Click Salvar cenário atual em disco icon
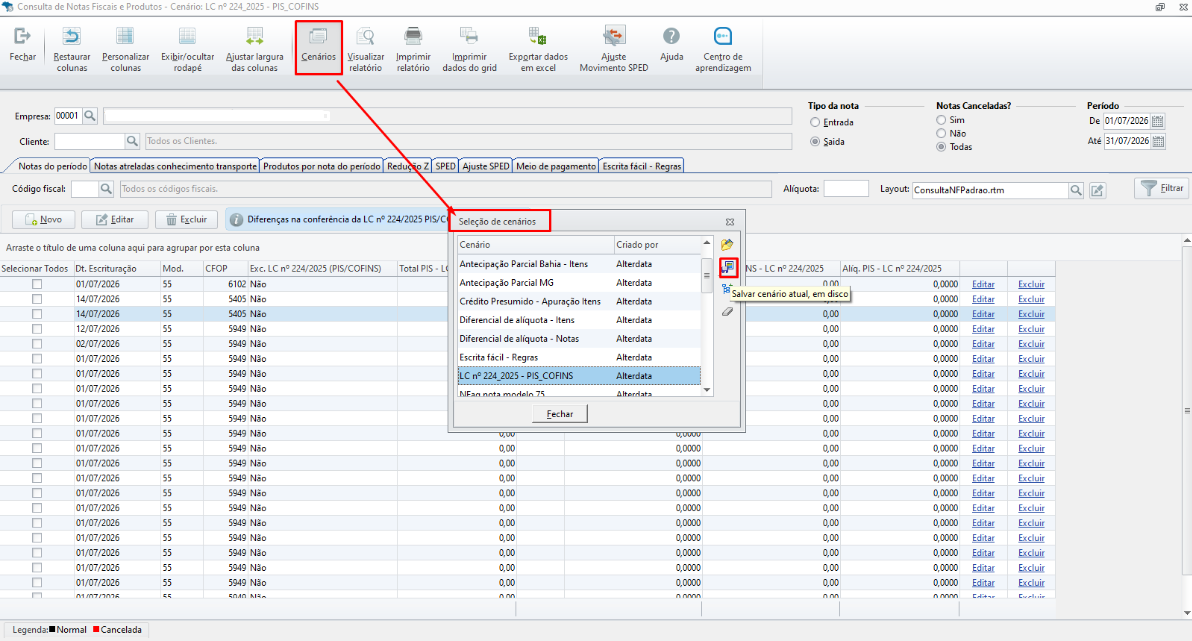 728,268
